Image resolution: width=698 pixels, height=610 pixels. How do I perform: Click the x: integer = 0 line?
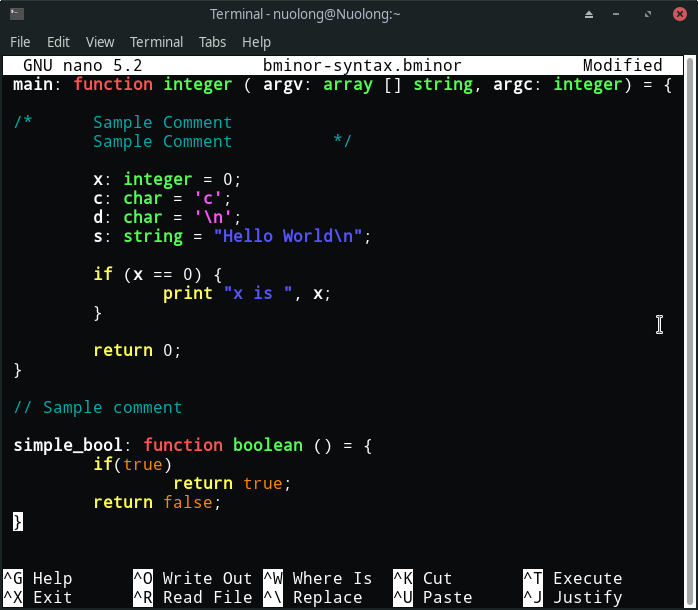click(167, 179)
